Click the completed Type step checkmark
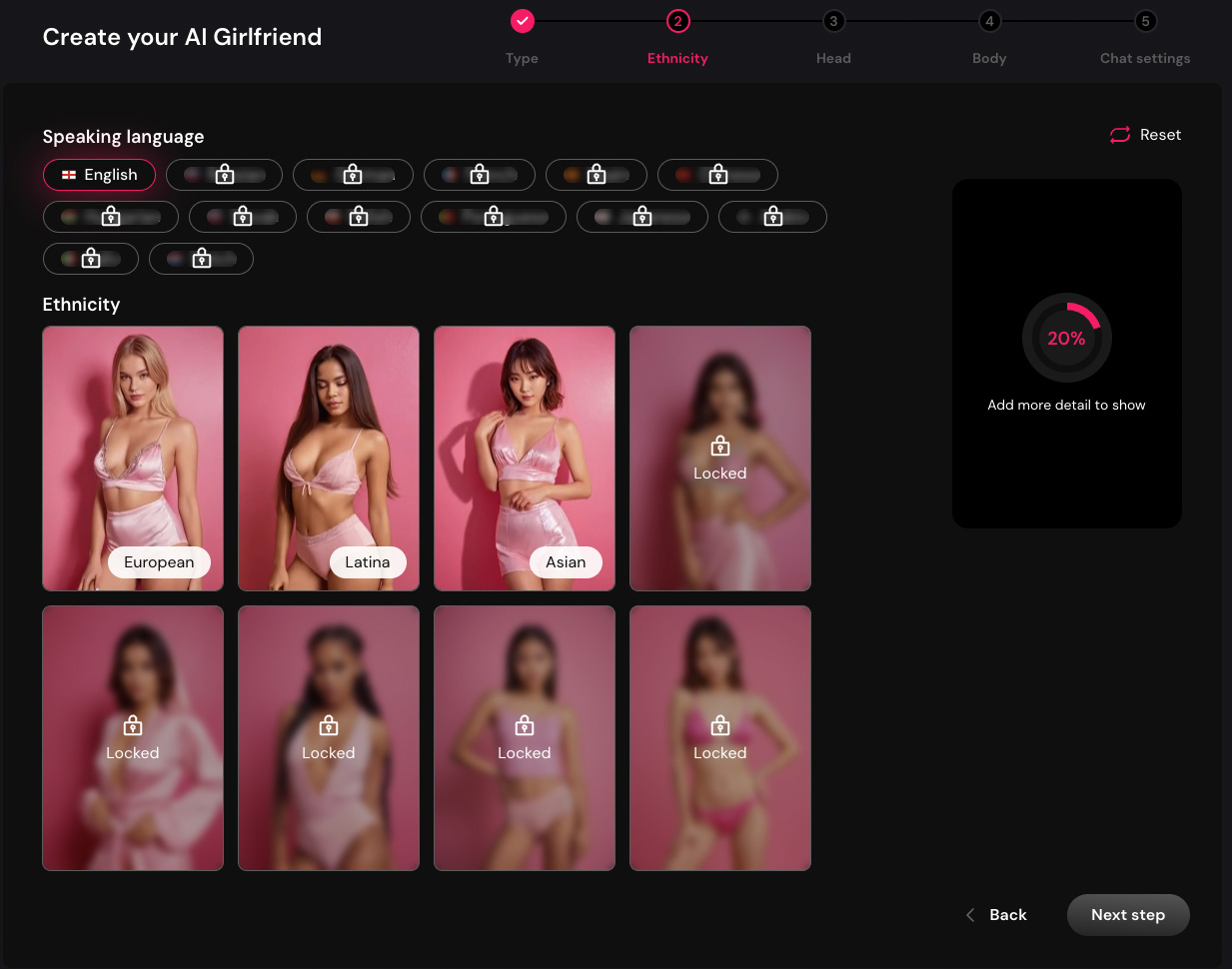The width and height of the screenshot is (1232, 969). (x=522, y=21)
